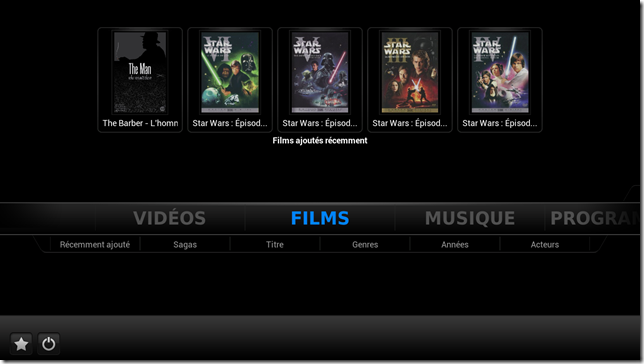Click the Films ajoutés récemment heading
The image size is (644, 364).
point(320,141)
